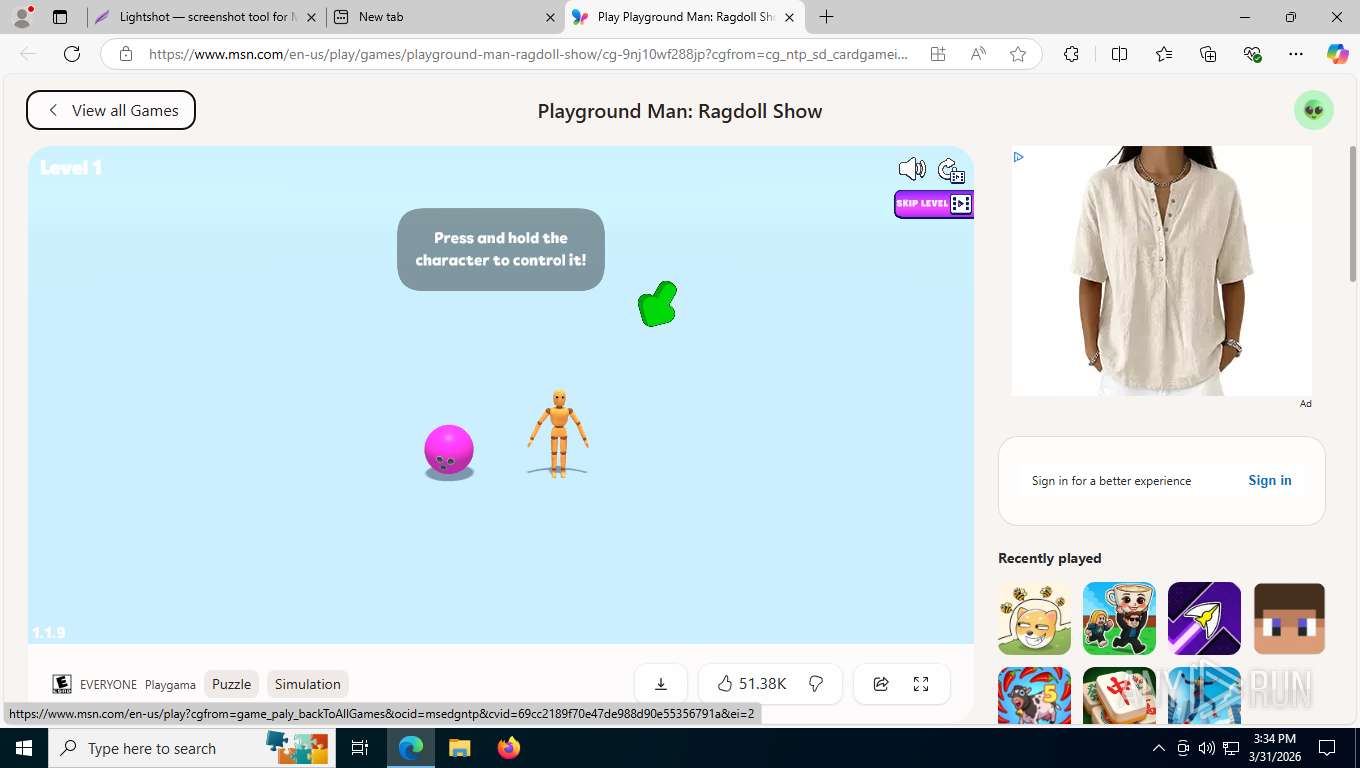The height and width of the screenshot is (768, 1360).
Task: Open the apps available icon in address bar
Action: click(x=938, y=54)
